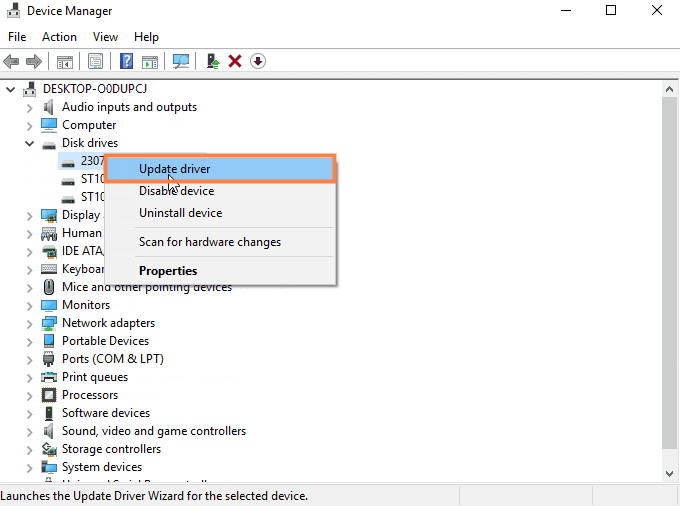Expand the Monitors chevron

29,306
